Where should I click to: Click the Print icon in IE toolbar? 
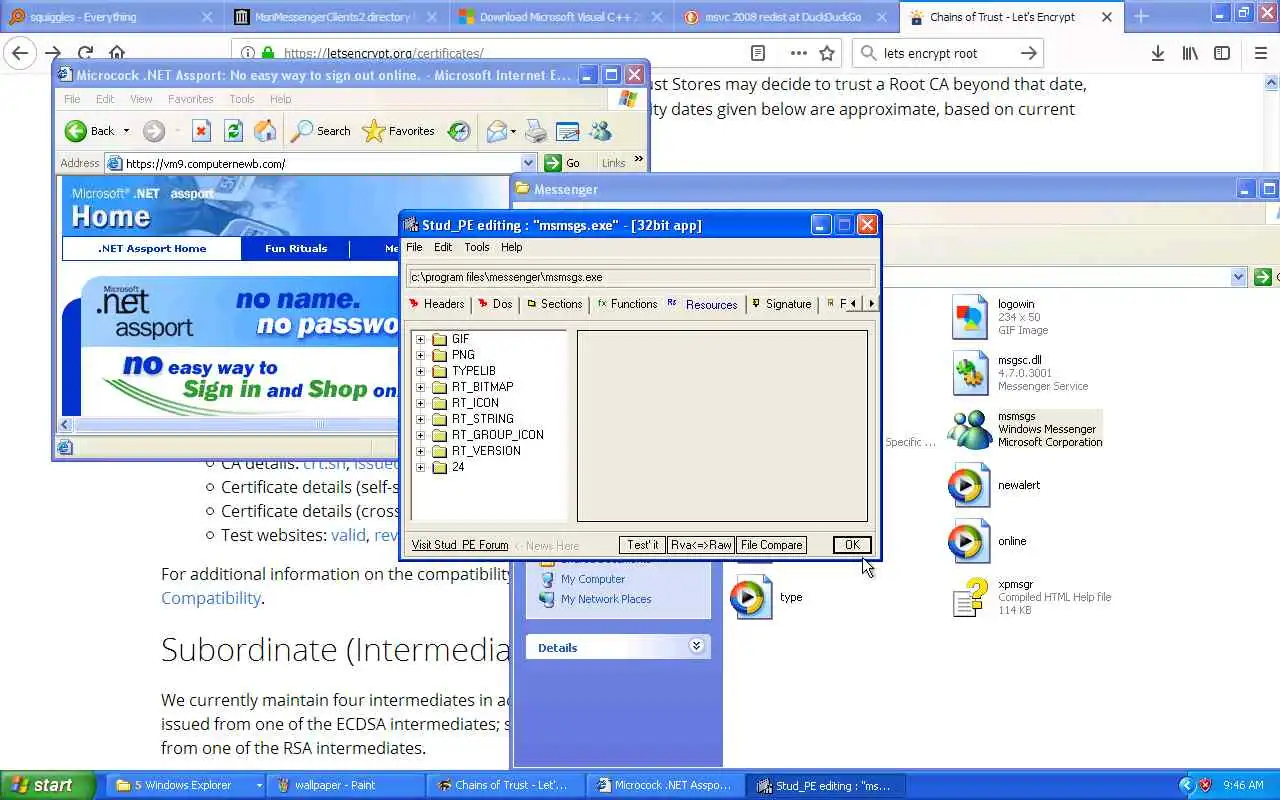point(536,131)
